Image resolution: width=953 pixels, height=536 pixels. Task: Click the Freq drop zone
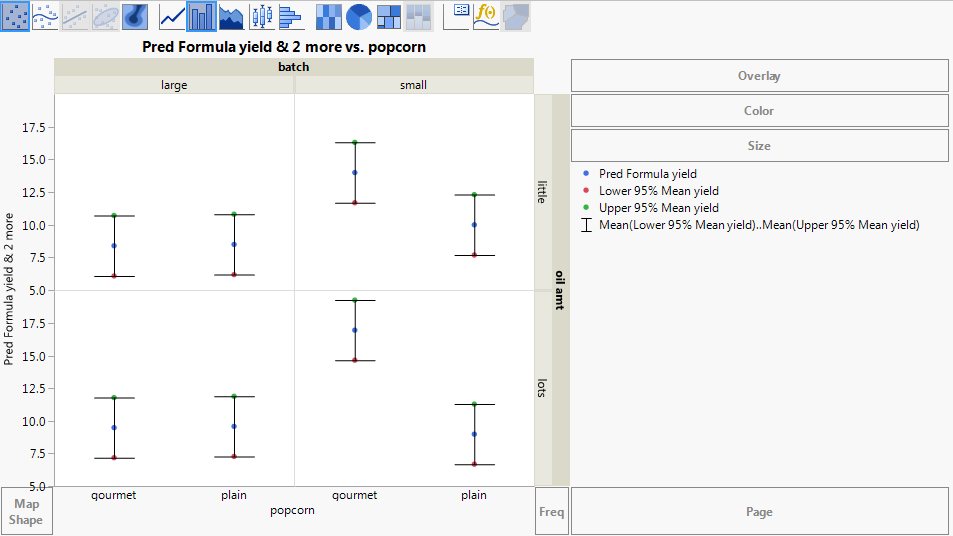(552, 512)
